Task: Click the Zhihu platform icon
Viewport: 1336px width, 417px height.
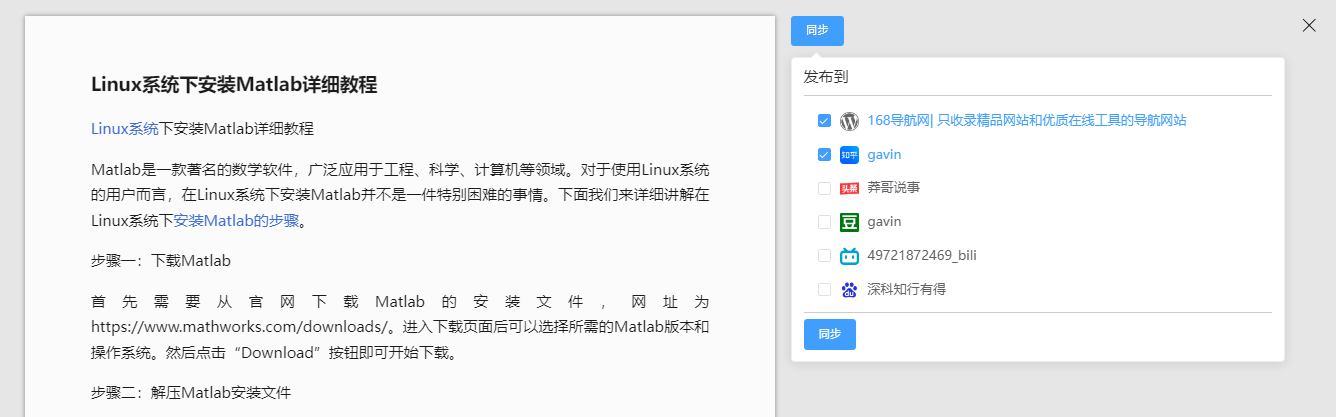Action: point(850,155)
